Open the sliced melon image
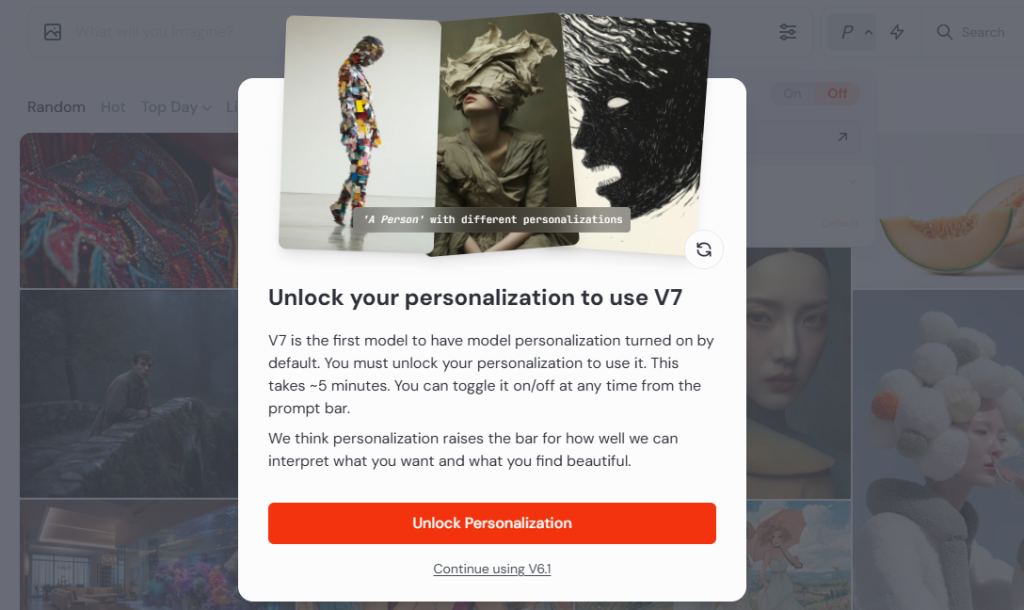 point(938,212)
